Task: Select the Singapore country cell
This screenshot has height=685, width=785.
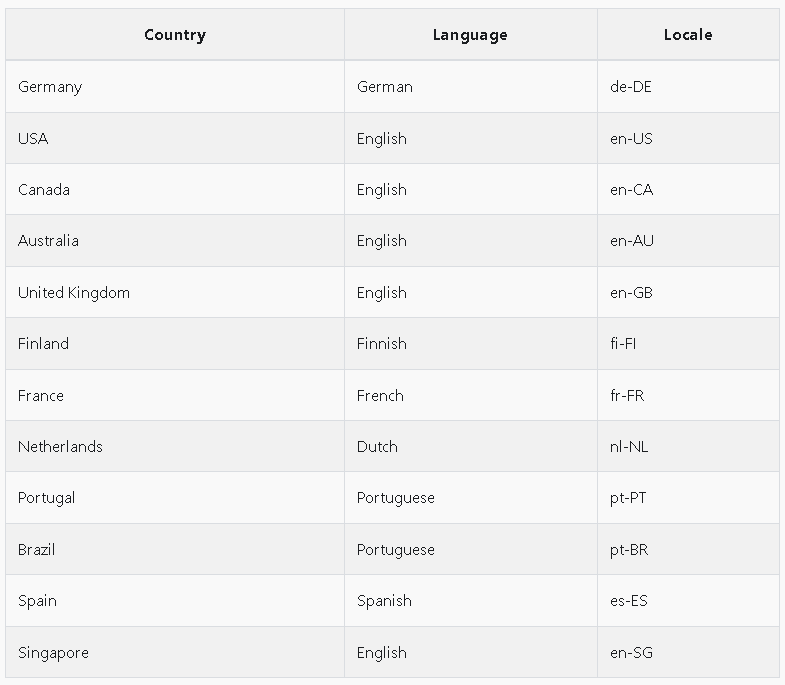Action: coord(53,653)
